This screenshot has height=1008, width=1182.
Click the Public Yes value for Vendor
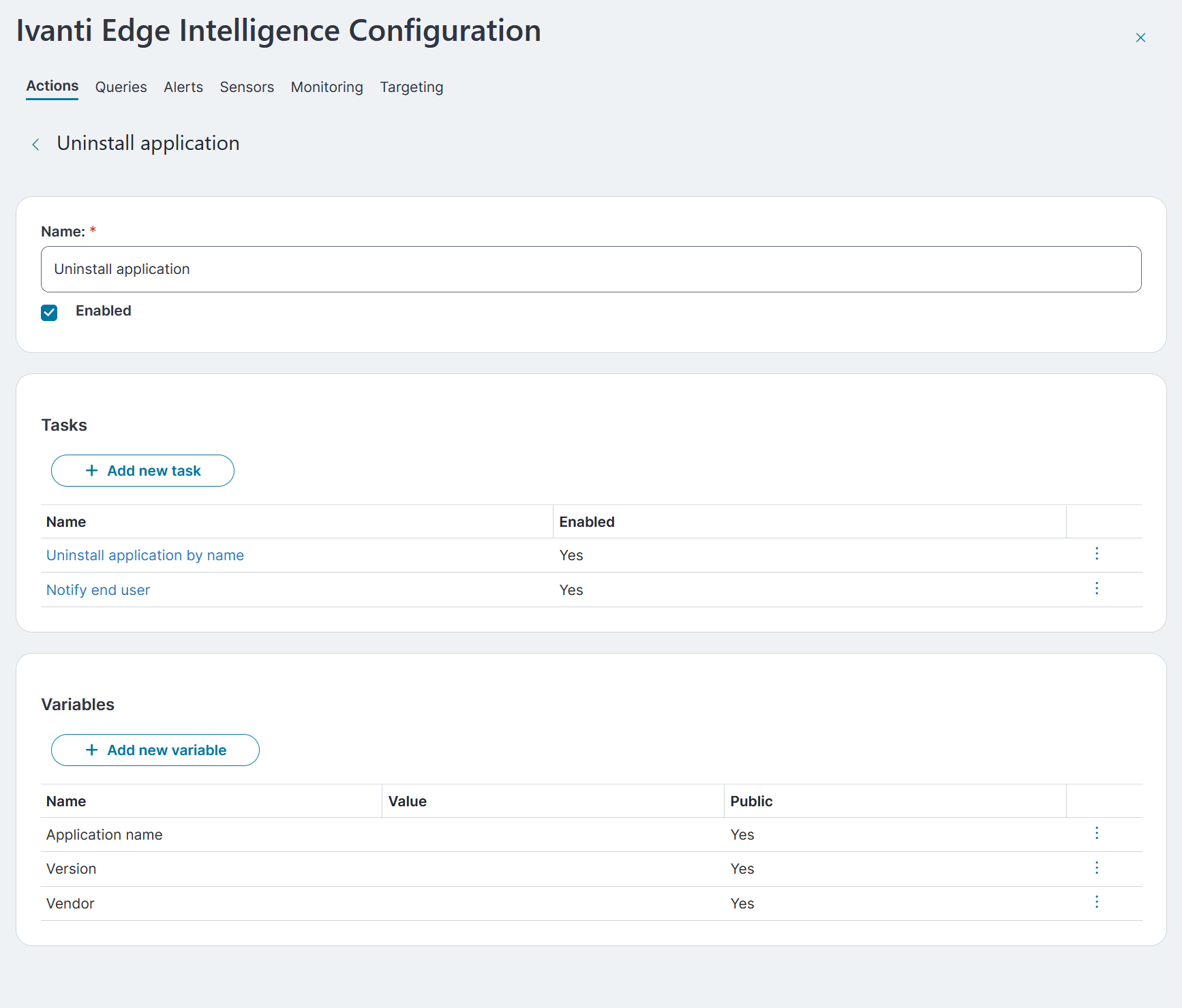[742, 904]
